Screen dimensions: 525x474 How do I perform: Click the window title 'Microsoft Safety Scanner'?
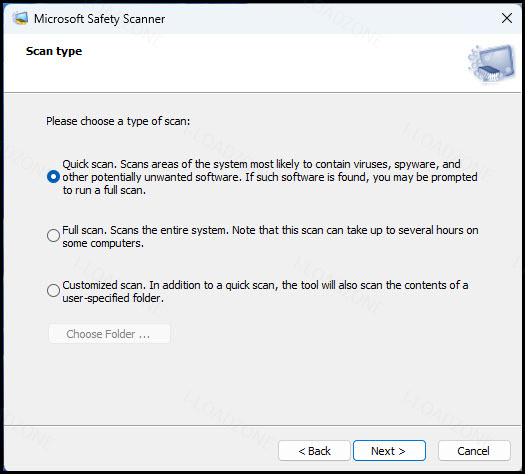(99, 19)
